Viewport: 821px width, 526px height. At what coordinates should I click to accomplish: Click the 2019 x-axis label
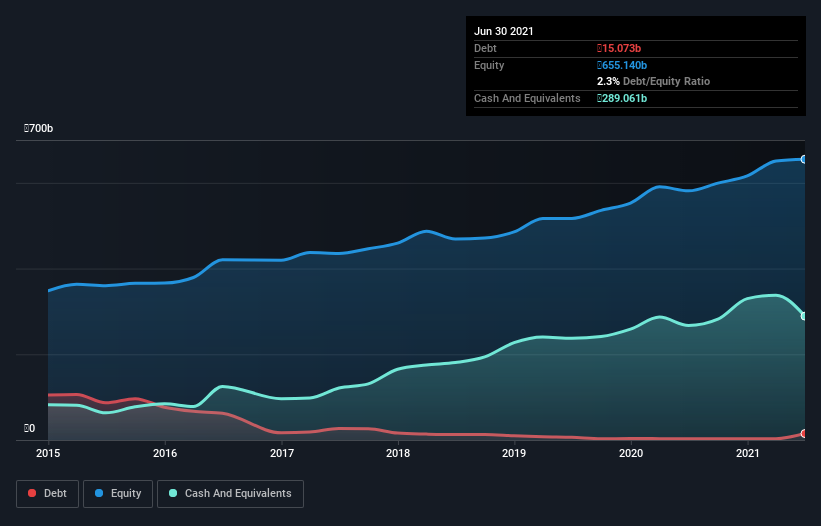pyautogui.click(x=514, y=453)
